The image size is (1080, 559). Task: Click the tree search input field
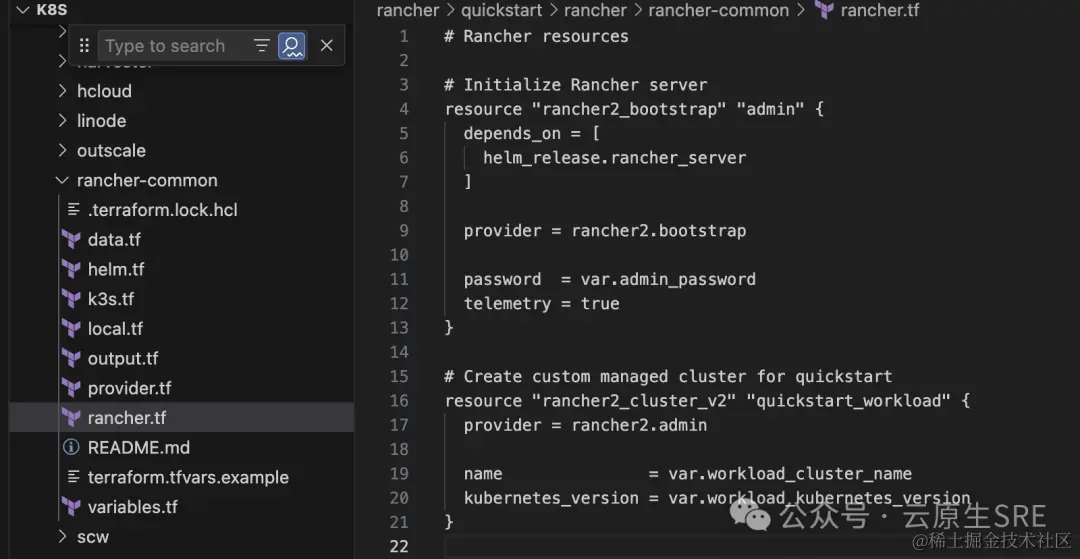point(172,46)
